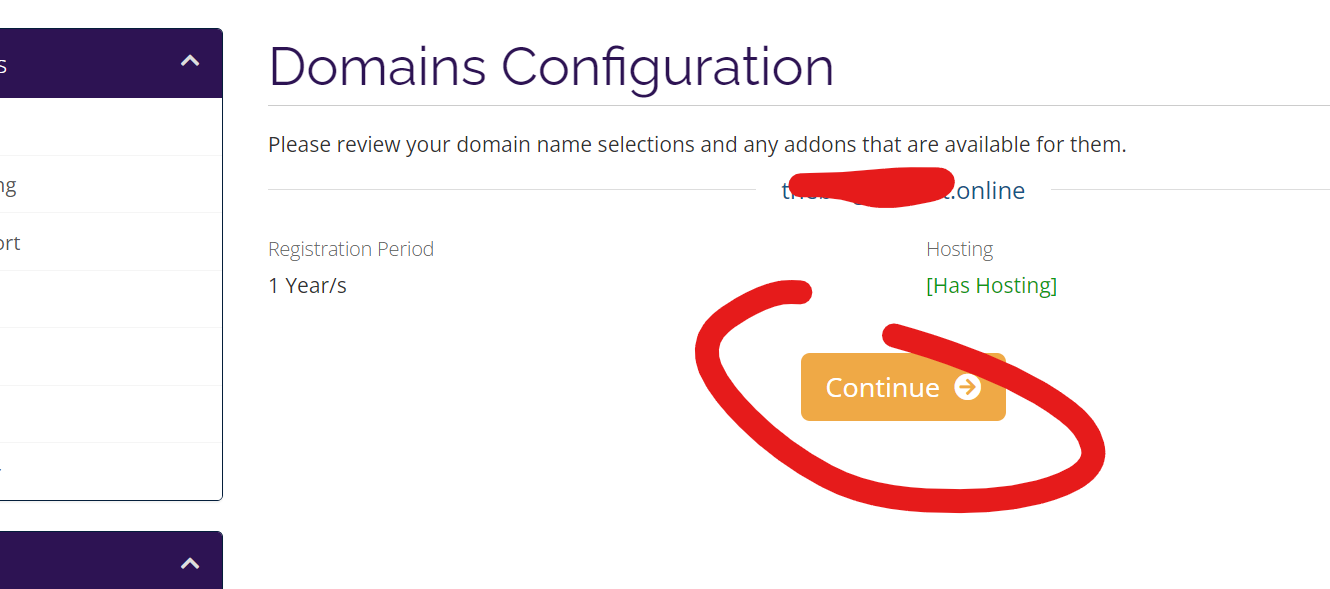
Task: Select the second-to-last top sidebar panel row
Action: pyautogui.click(x=100, y=414)
